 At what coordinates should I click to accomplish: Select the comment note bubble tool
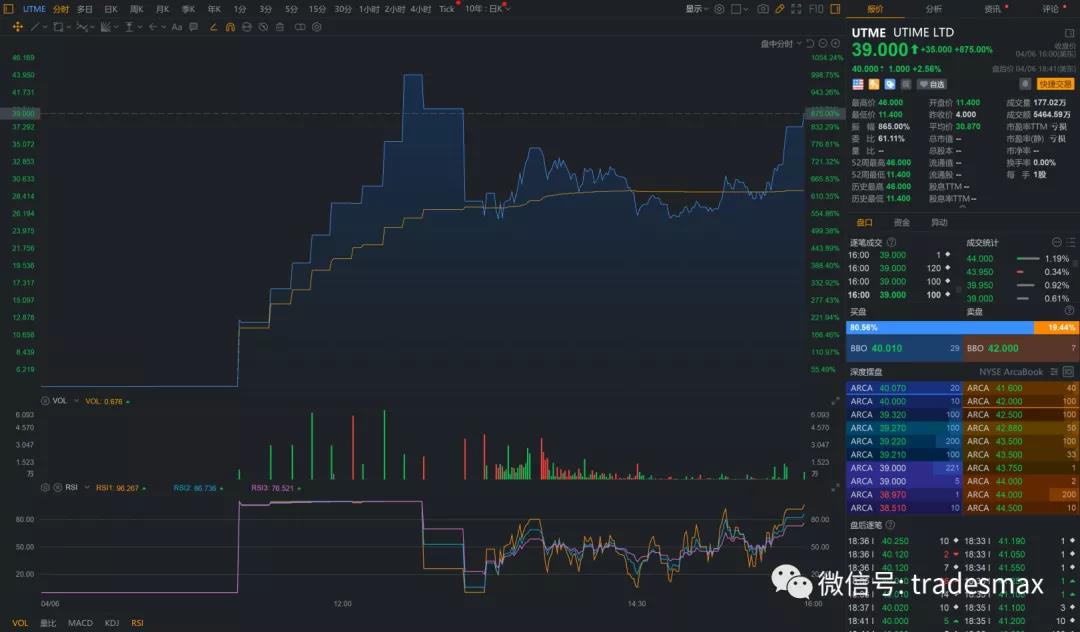pyautogui.click(x=194, y=27)
